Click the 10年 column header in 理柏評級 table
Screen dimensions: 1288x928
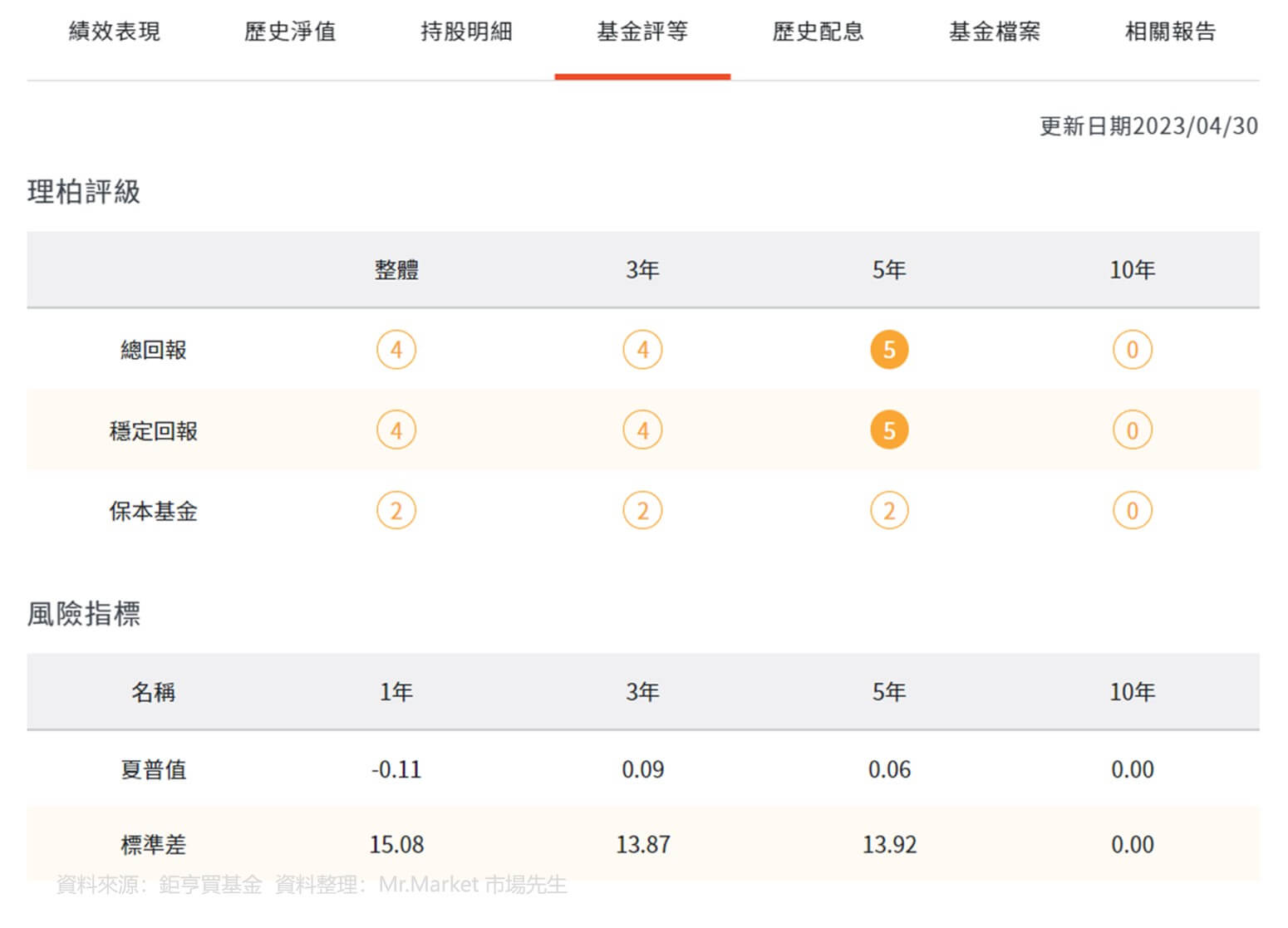click(1133, 270)
